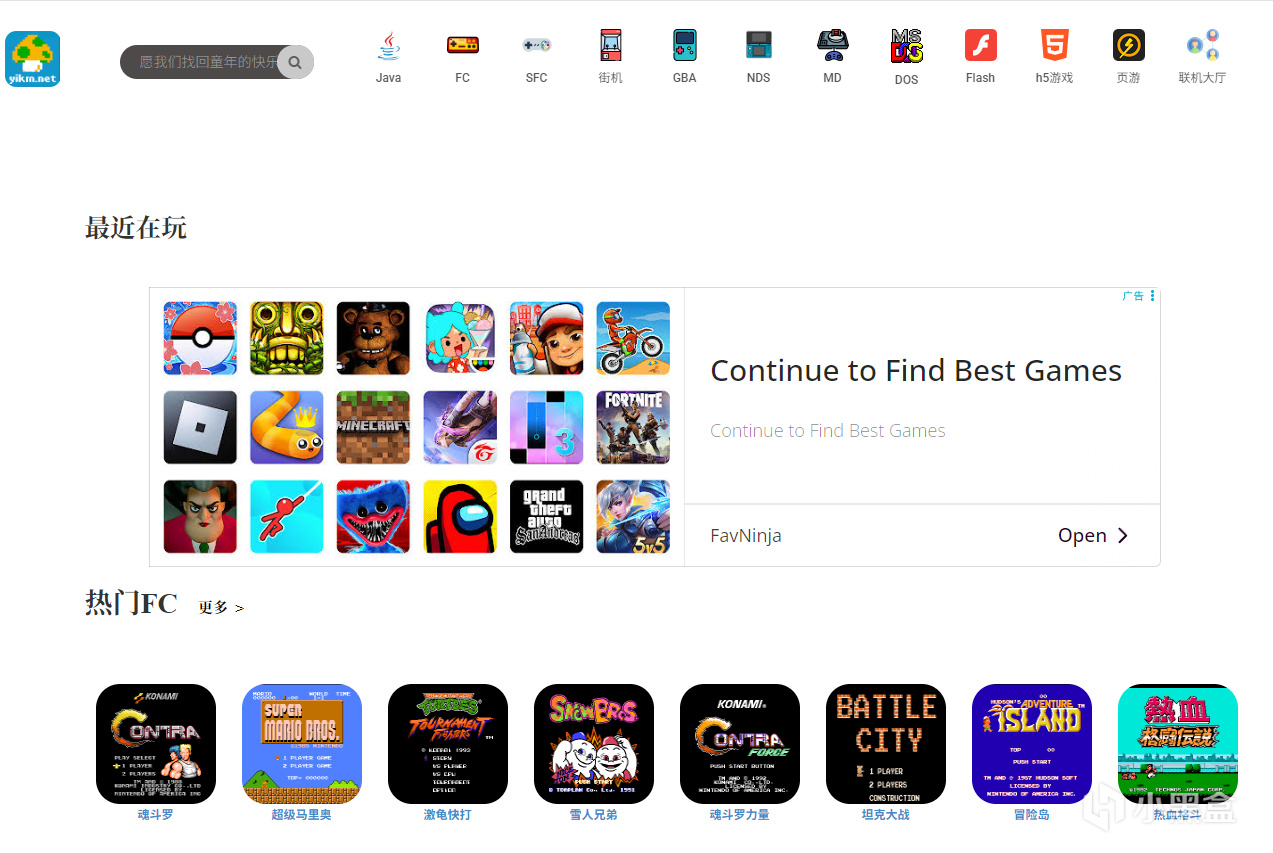
Task: Select the MS-DOS games category
Action: [907, 46]
